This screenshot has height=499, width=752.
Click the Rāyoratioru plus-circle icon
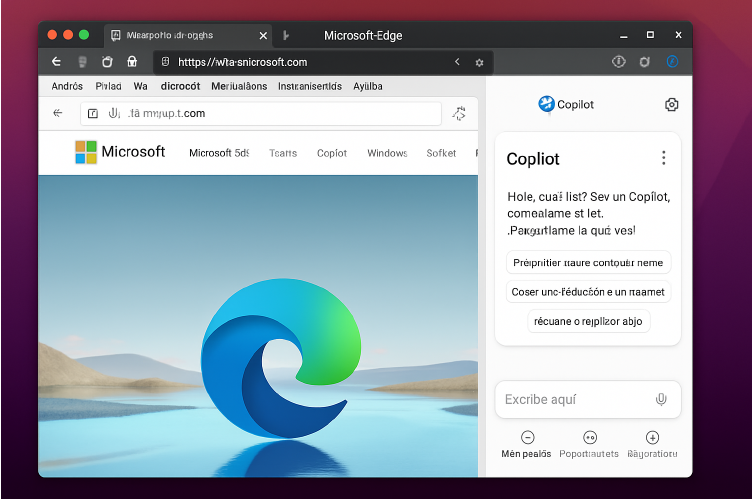click(652, 437)
